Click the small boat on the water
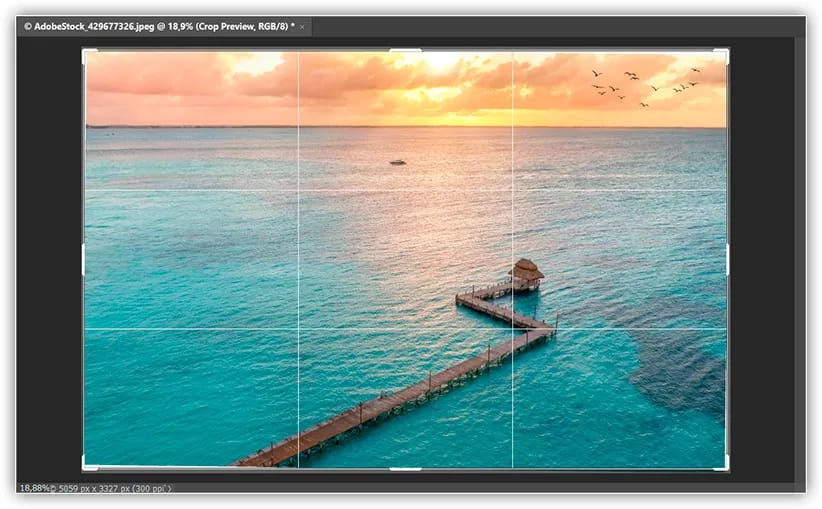The height and width of the screenshot is (509, 822). click(x=397, y=161)
